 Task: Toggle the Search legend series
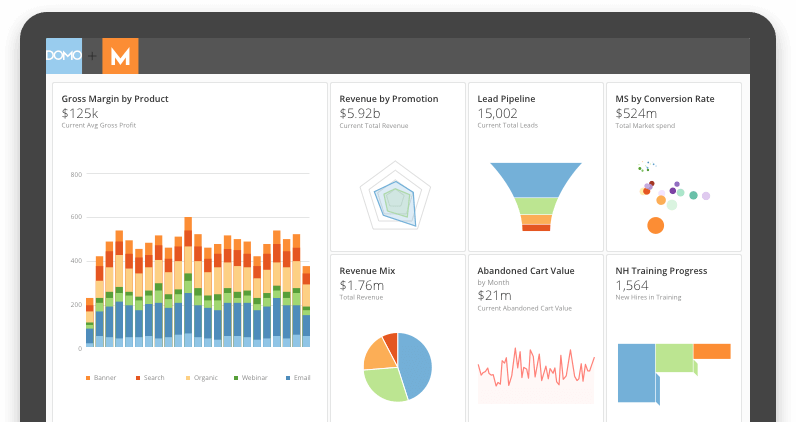tap(150, 378)
